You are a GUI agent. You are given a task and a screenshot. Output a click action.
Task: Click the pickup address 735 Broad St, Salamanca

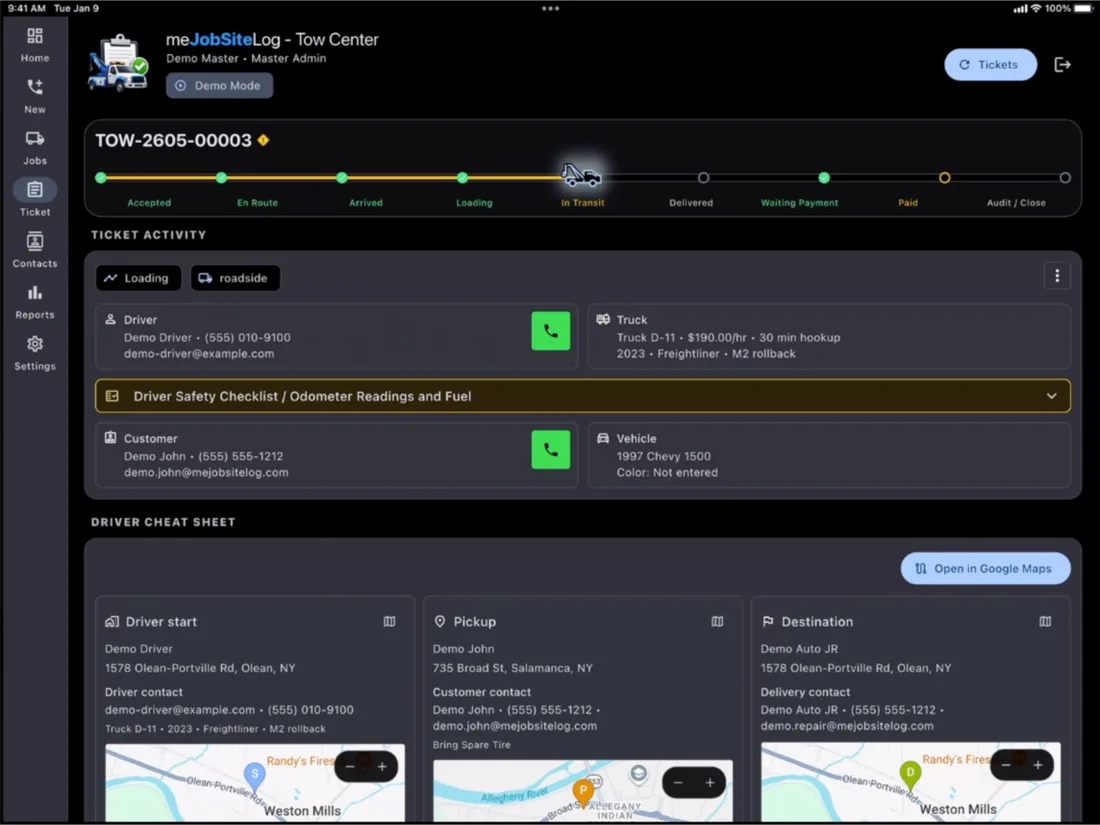[513, 668]
